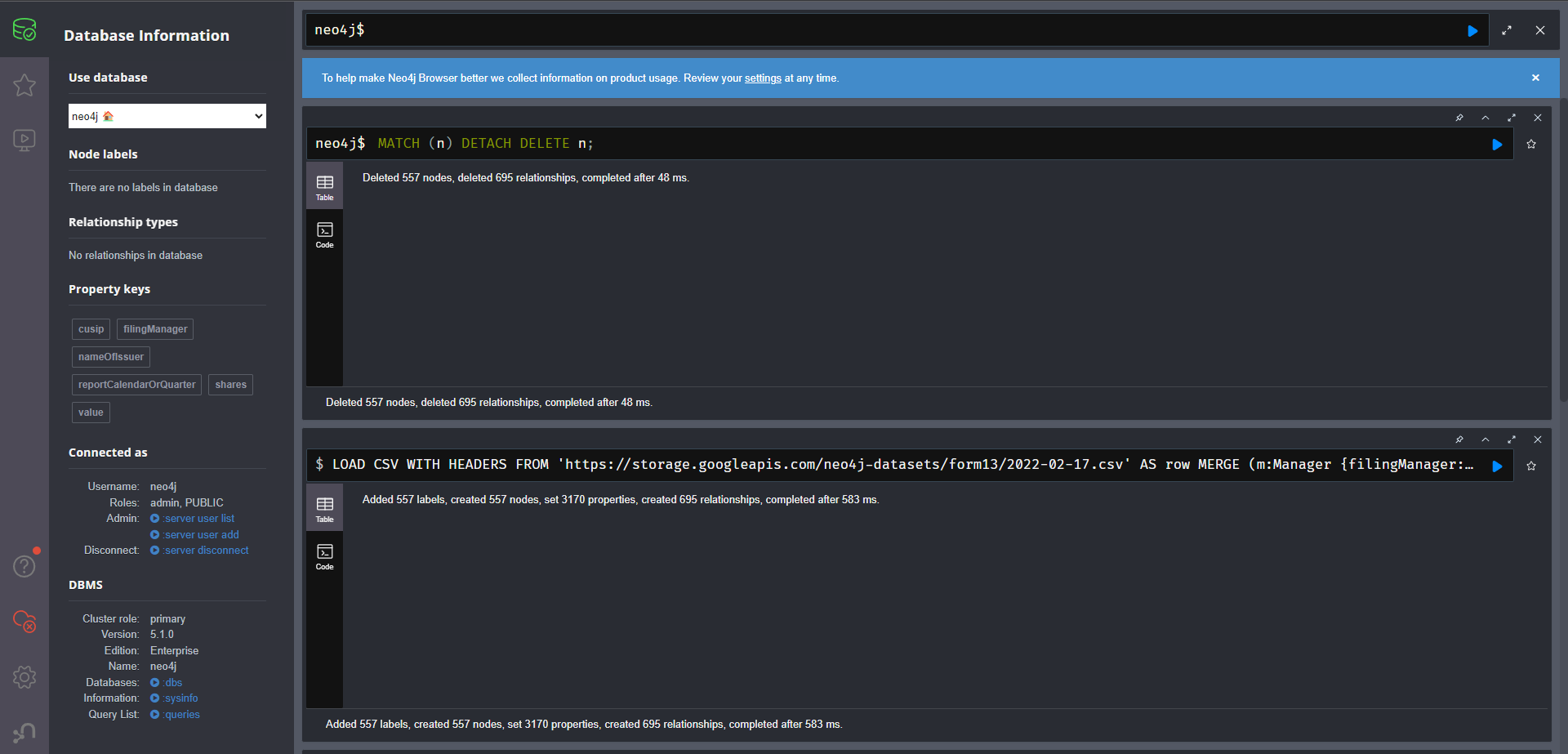This screenshot has height=754, width=1568.
Task: Click the Database Information heading
Action: point(146,35)
